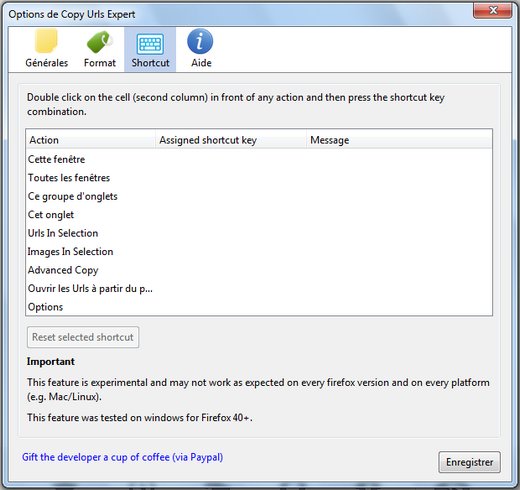Select the Cet onglet action row

click(x=259, y=215)
